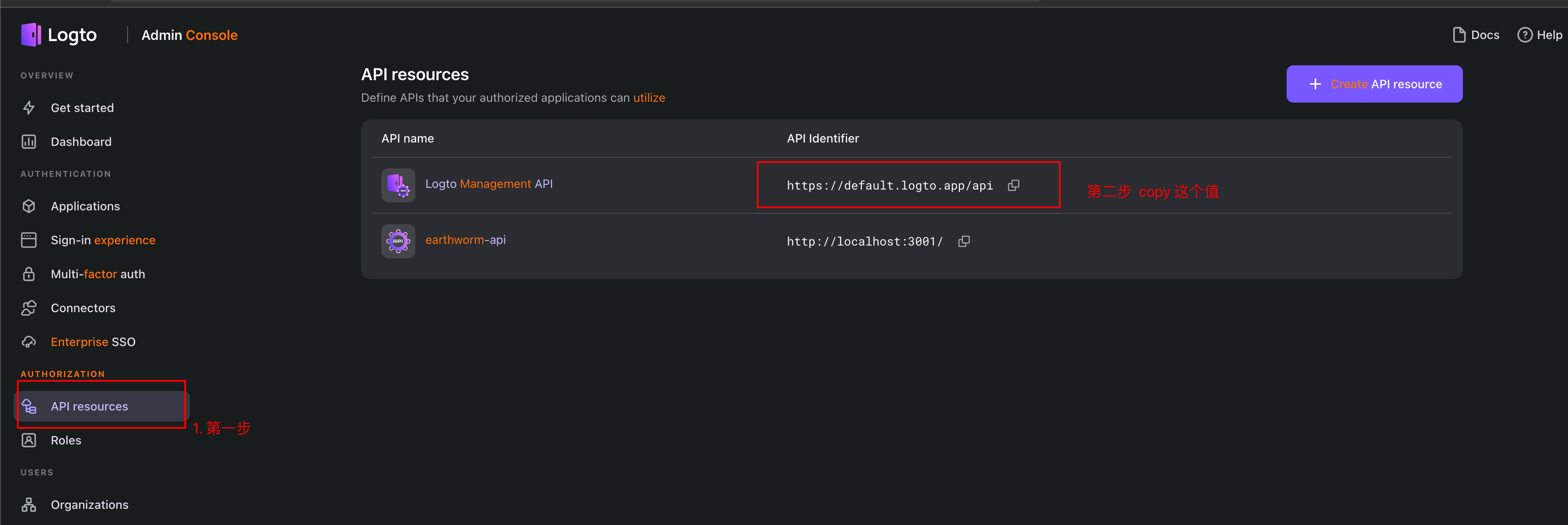Copy the https://default.logto.app/api identifier
1568x525 pixels.
pyautogui.click(x=1013, y=185)
